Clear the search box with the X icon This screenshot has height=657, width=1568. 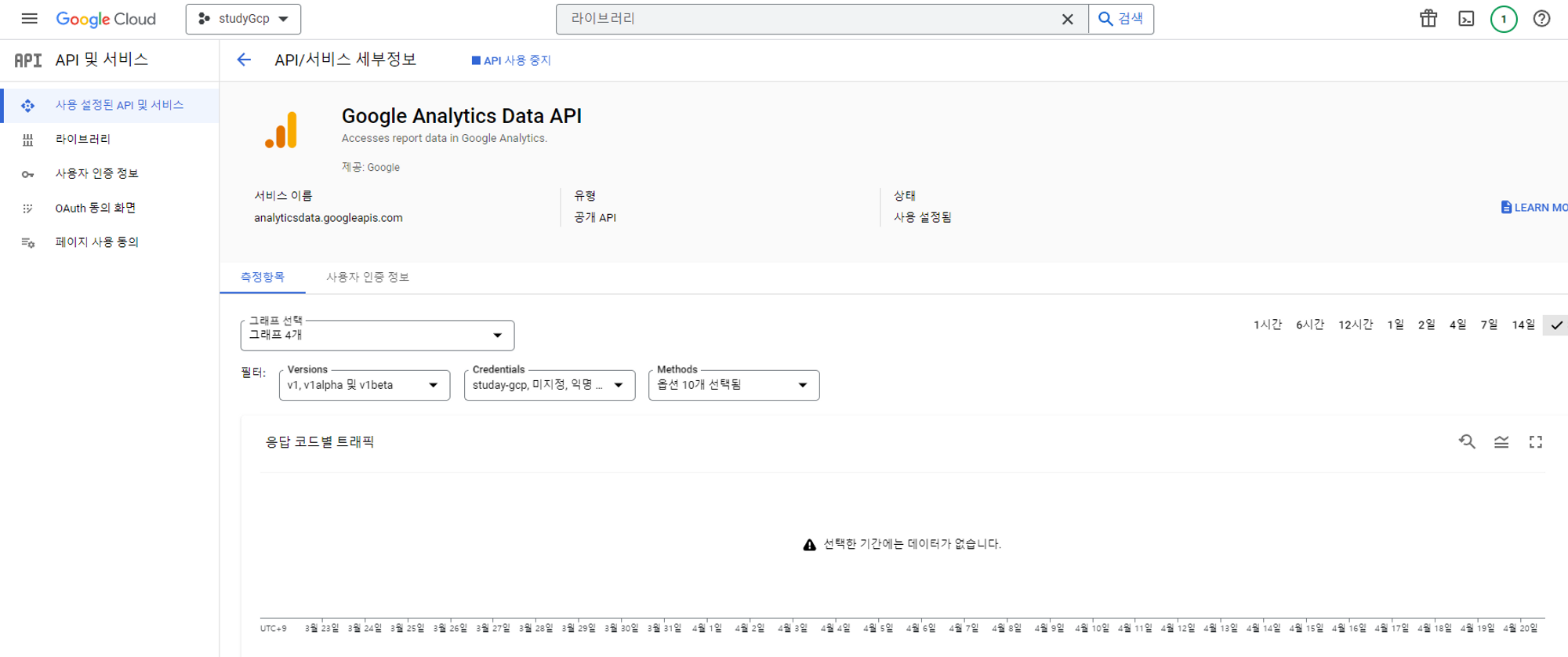(1067, 19)
